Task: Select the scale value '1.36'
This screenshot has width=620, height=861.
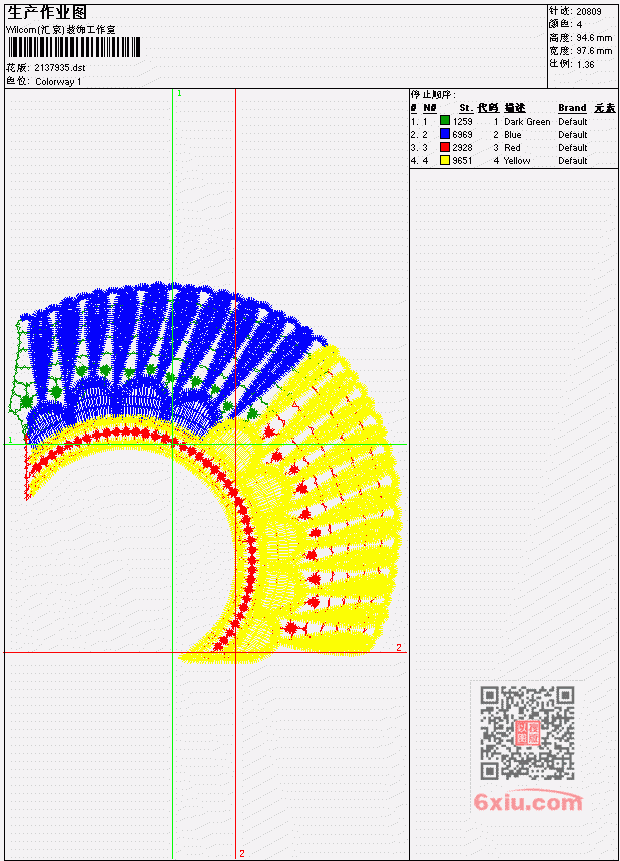Action: click(x=585, y=64)
